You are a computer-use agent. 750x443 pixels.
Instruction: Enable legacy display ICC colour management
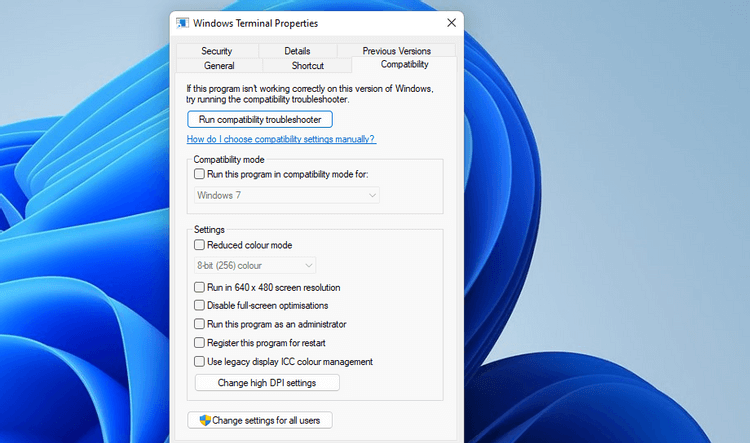(199, 362)
